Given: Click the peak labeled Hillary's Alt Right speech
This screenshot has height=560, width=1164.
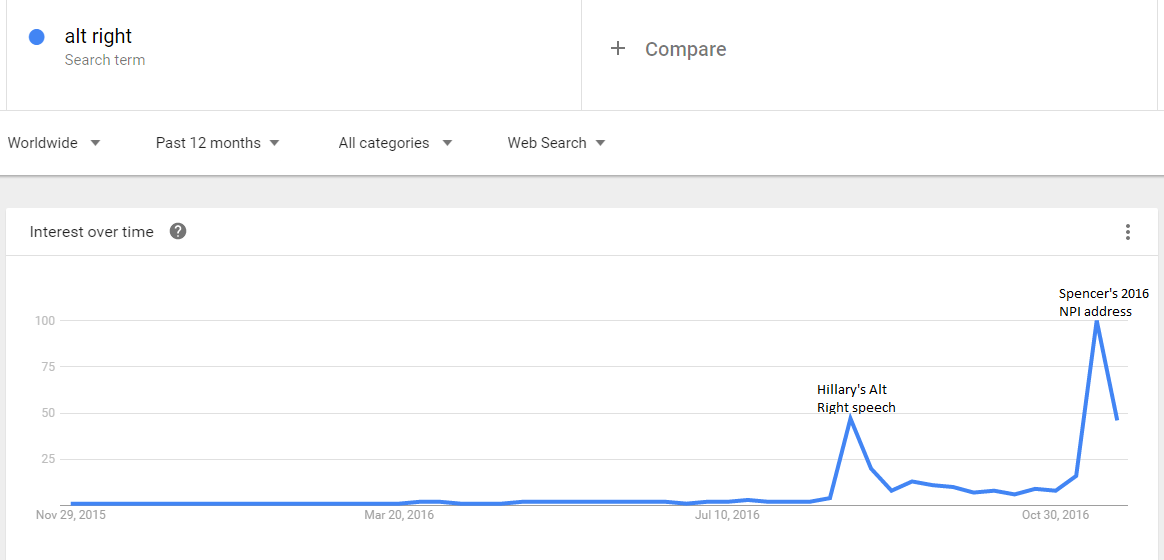Looking at the screenshot, I should [x=851, y=417].
